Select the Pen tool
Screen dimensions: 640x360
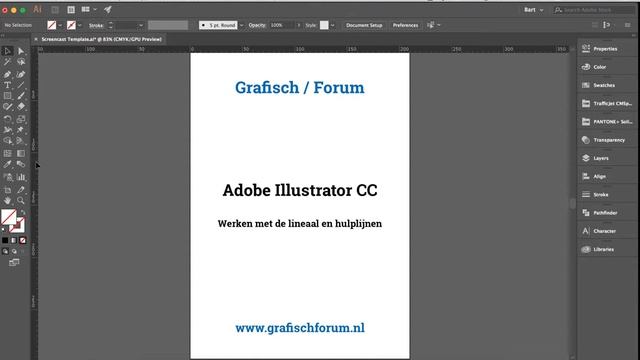point(7,74)
